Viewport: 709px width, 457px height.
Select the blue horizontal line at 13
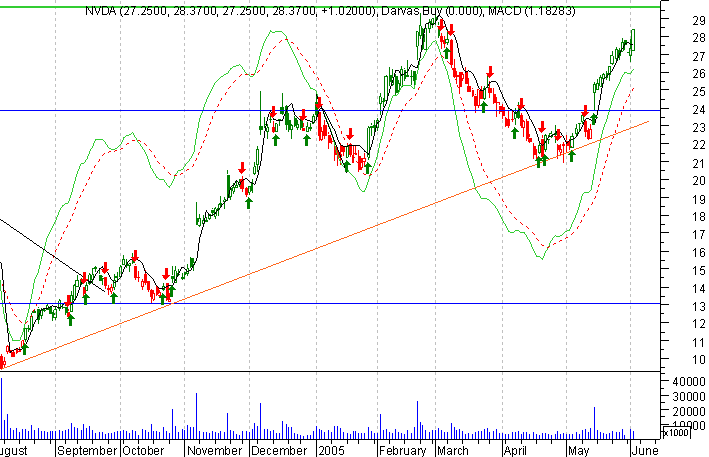click(x=330, y=303)
